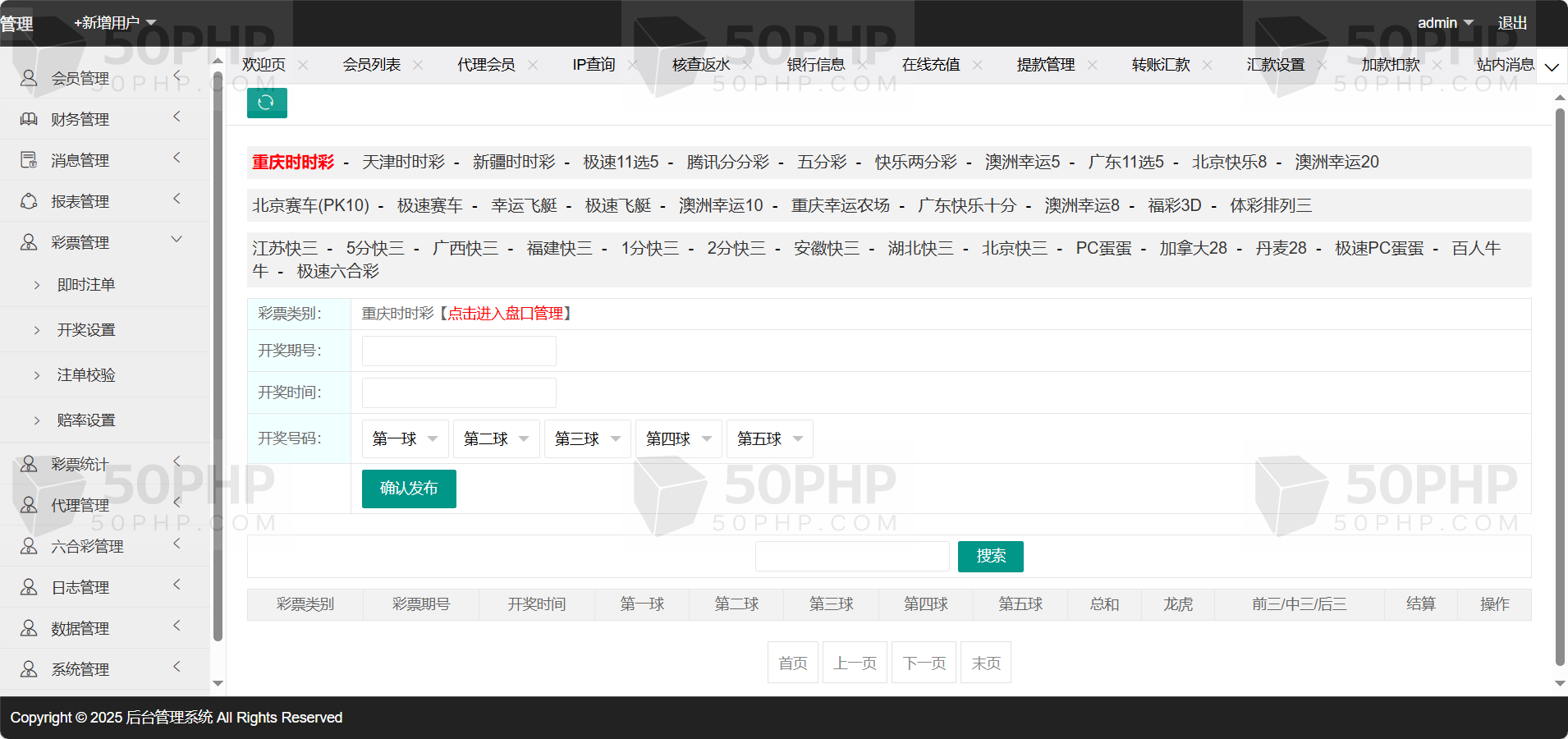Switch to the 银行信息 tab
1568x739 pixels.
(x=815, y=65)
